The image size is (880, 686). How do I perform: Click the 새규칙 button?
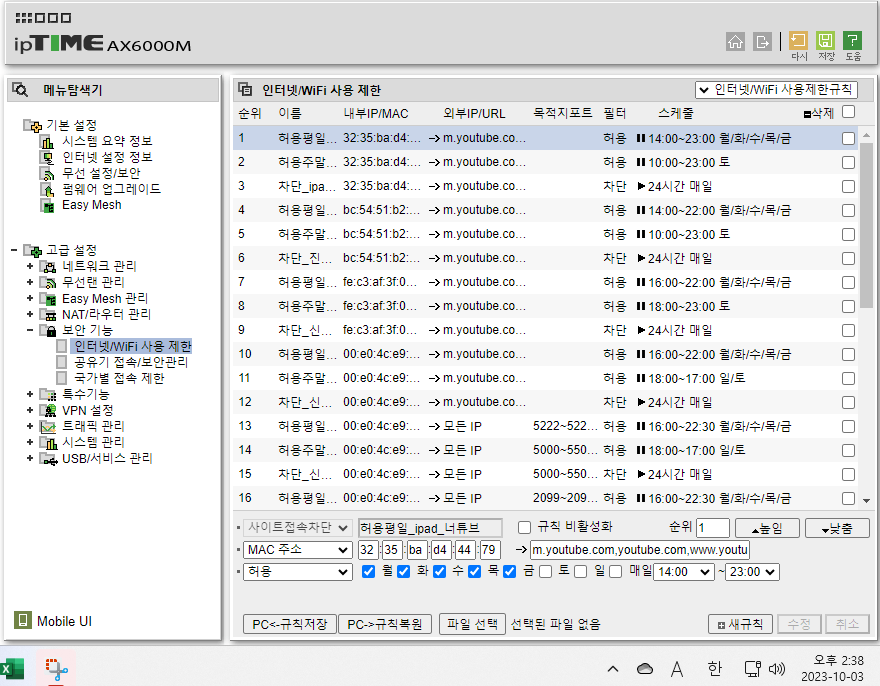coord(740,624)
